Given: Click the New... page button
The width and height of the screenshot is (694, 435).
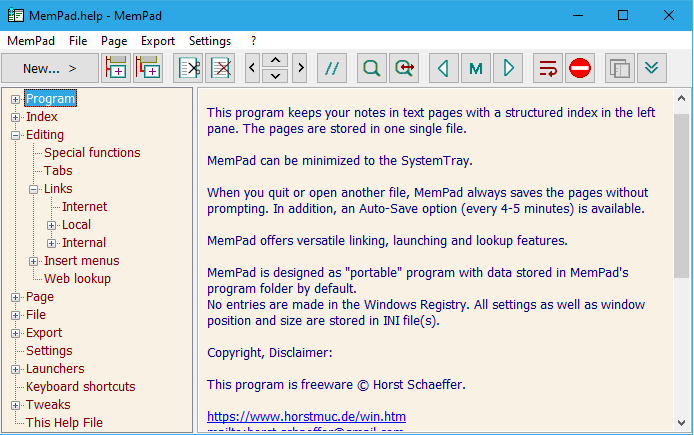Looking at the screenshot, I should tap(50, 68).
